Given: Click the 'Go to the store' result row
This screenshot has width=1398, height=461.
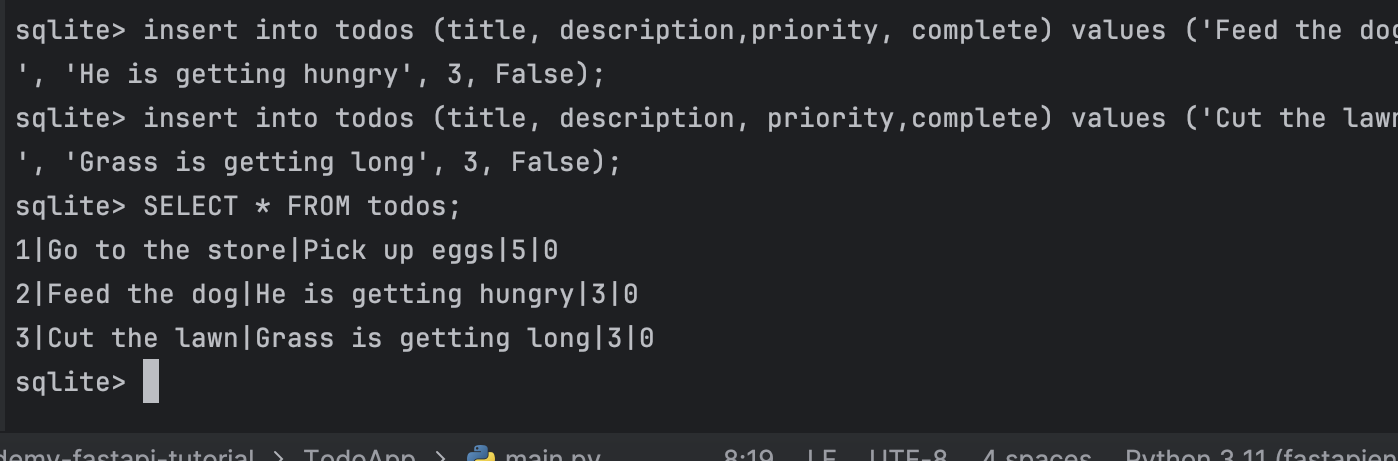Looking at the screenshot, I should coord(287,250).
